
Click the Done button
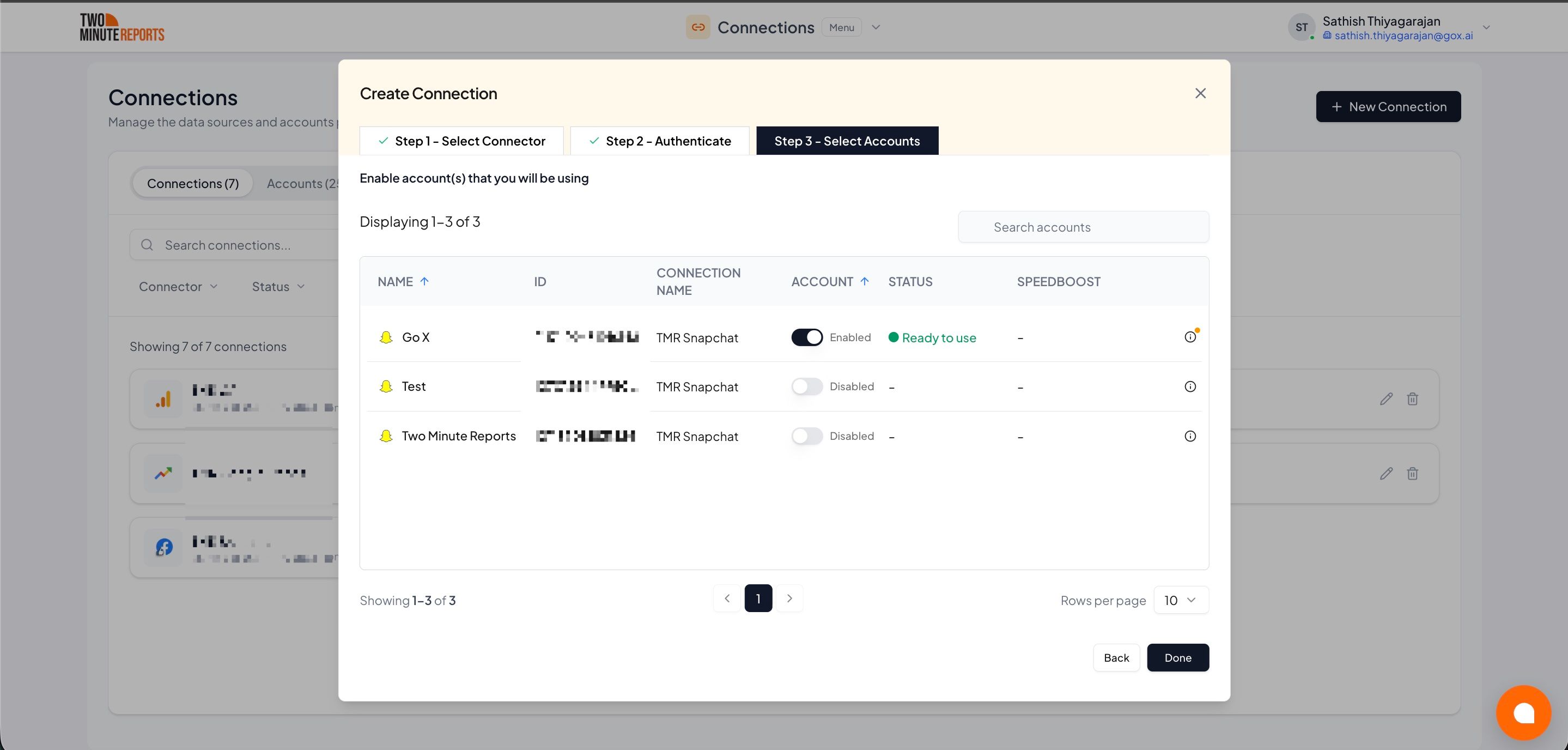pyautogui.click(x=1177, y=657)
